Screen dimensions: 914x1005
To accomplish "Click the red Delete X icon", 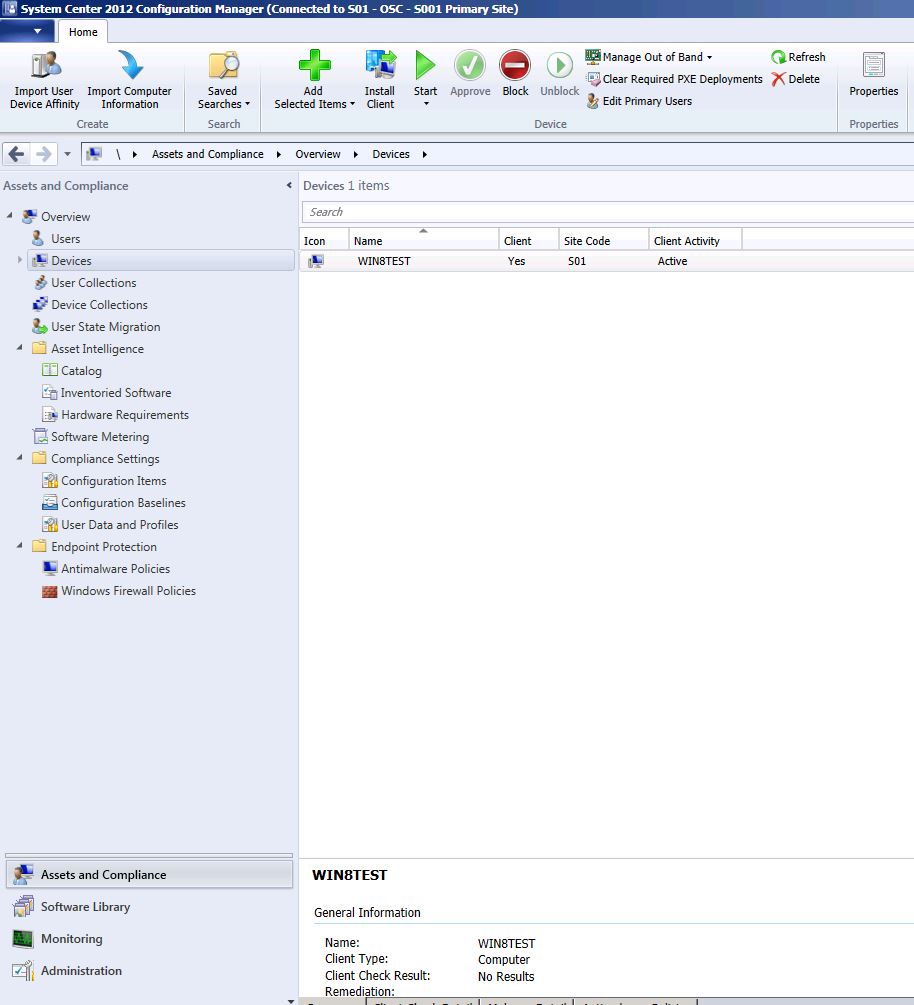I will (x=779, y=79).
